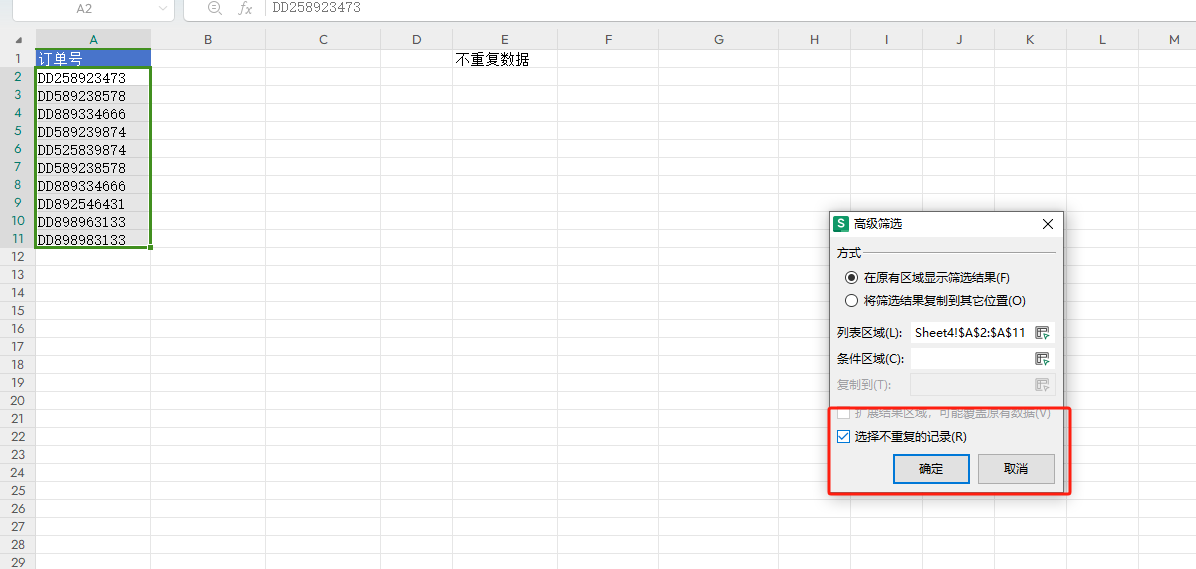Open the range picker for 条件区域
The height and width of the screenshot is (569, 1196).
coord(1042,358)
